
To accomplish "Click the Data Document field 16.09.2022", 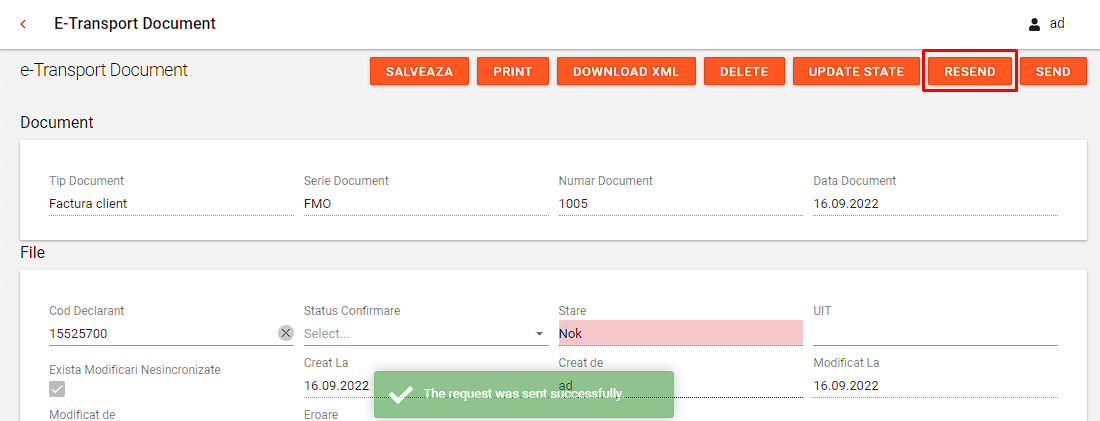I will coord(935,203).
